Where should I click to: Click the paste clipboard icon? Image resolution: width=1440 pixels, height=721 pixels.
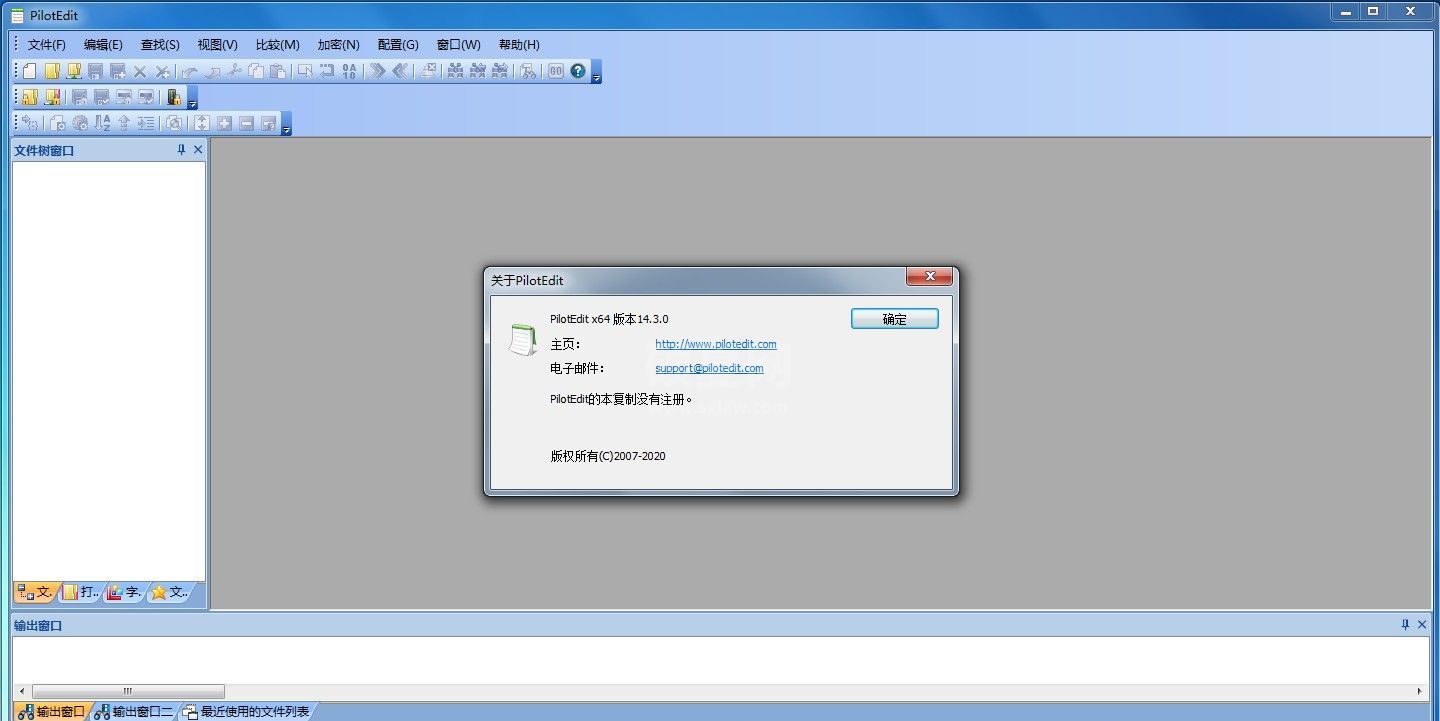278,71
